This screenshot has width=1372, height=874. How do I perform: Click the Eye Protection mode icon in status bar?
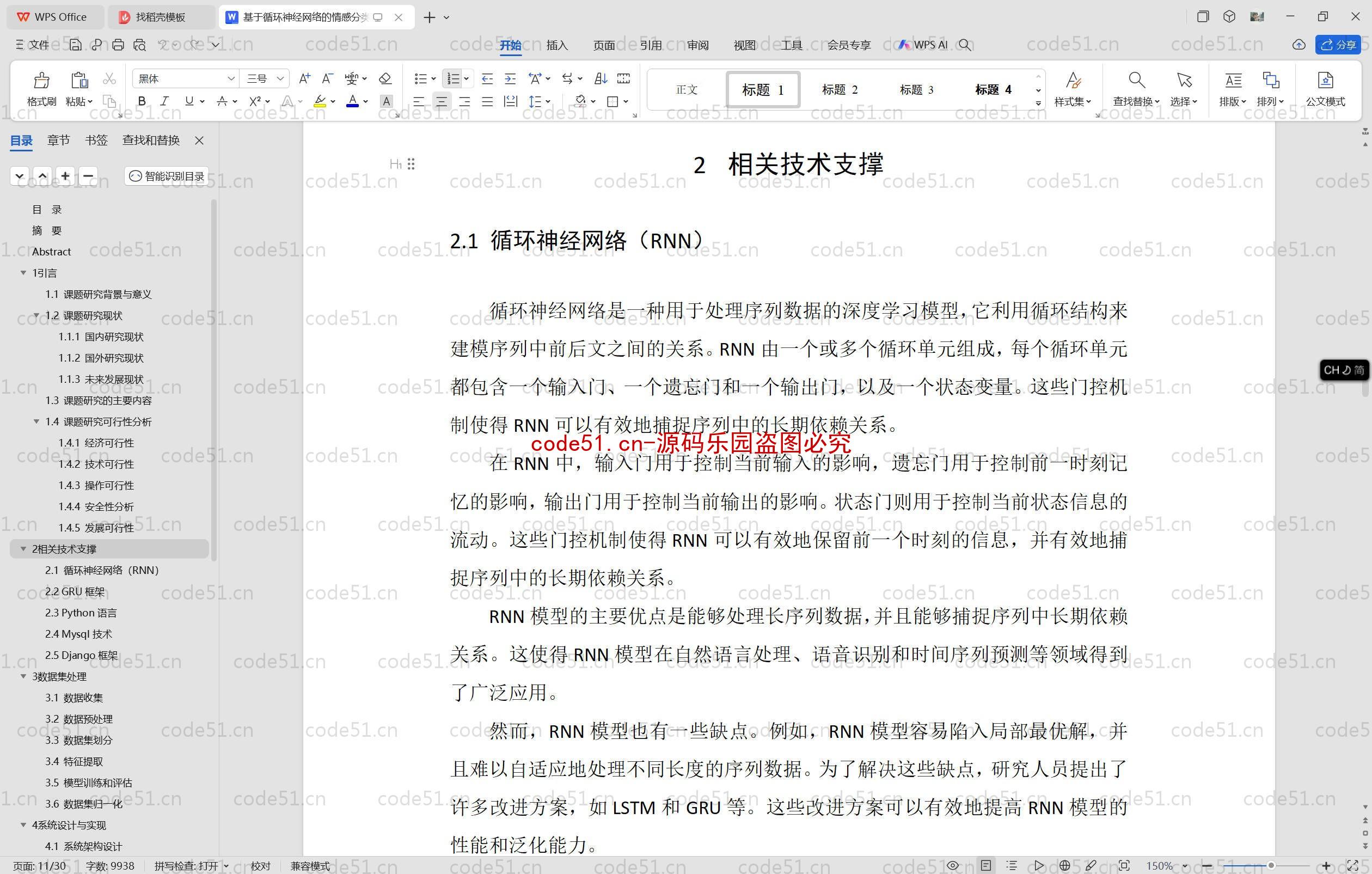click(x=953, y=865)
